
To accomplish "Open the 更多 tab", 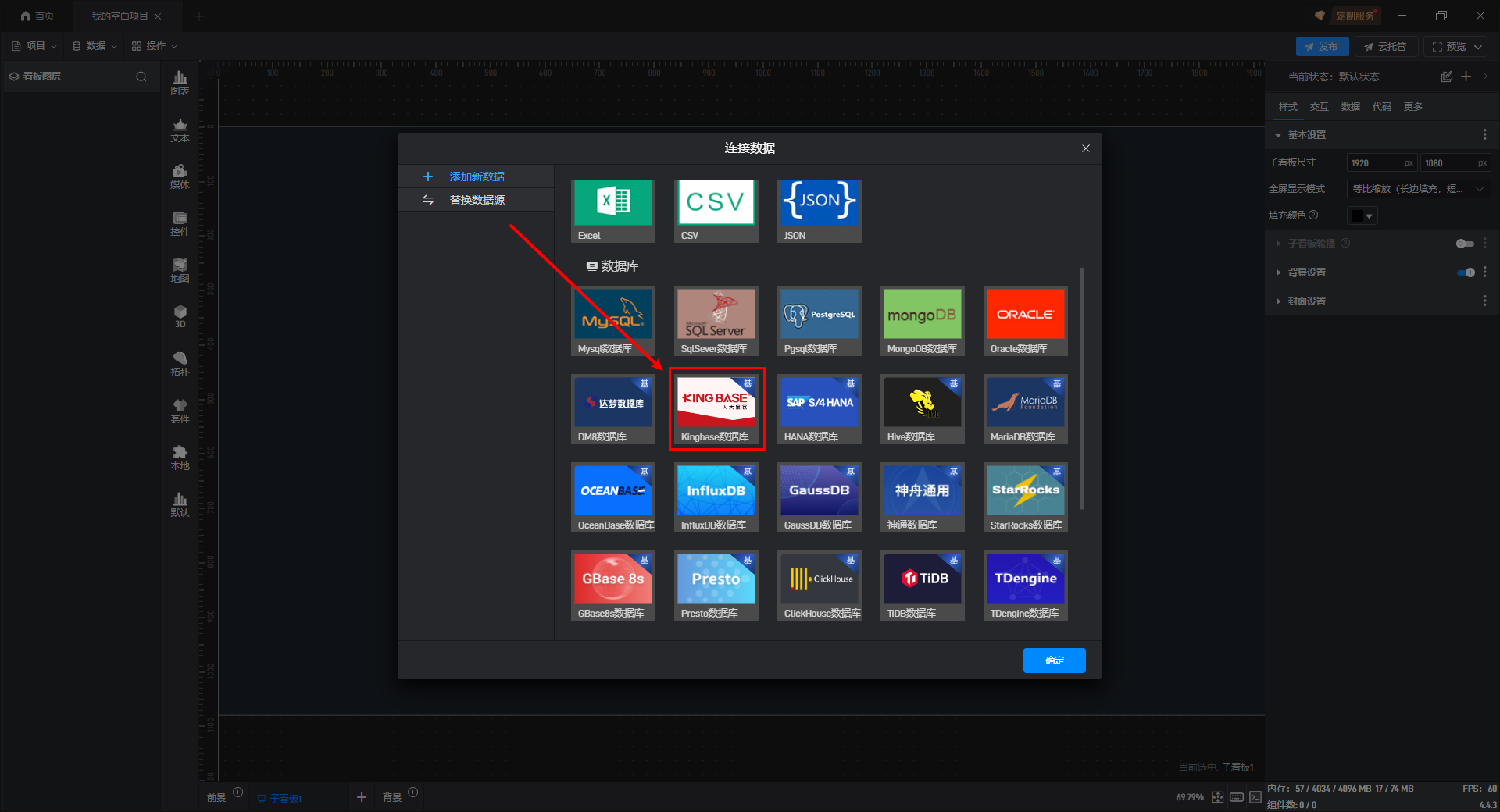I will pyautogui.click(x=1412, y=107).
